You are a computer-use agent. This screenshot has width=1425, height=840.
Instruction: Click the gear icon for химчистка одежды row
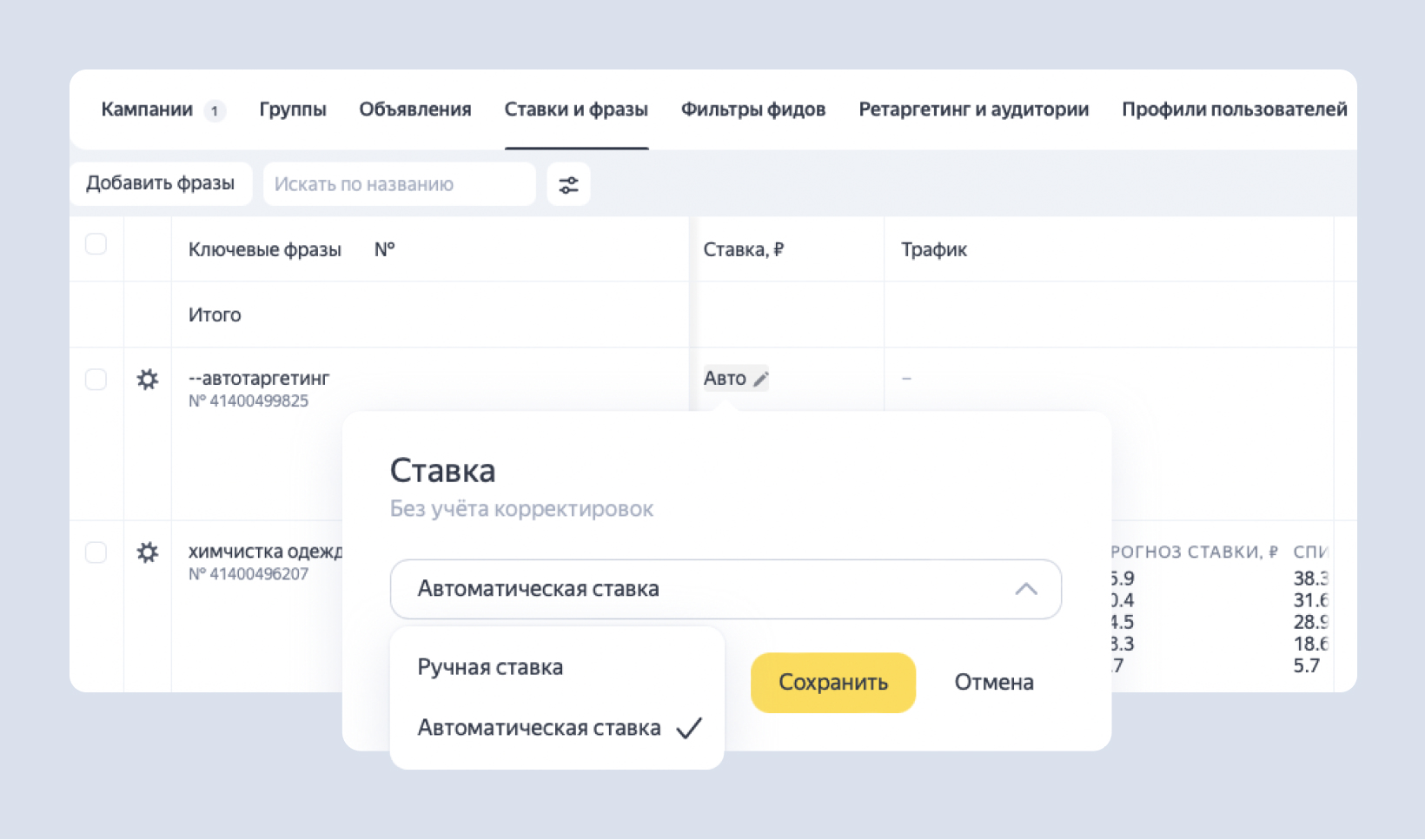(148, 552)
